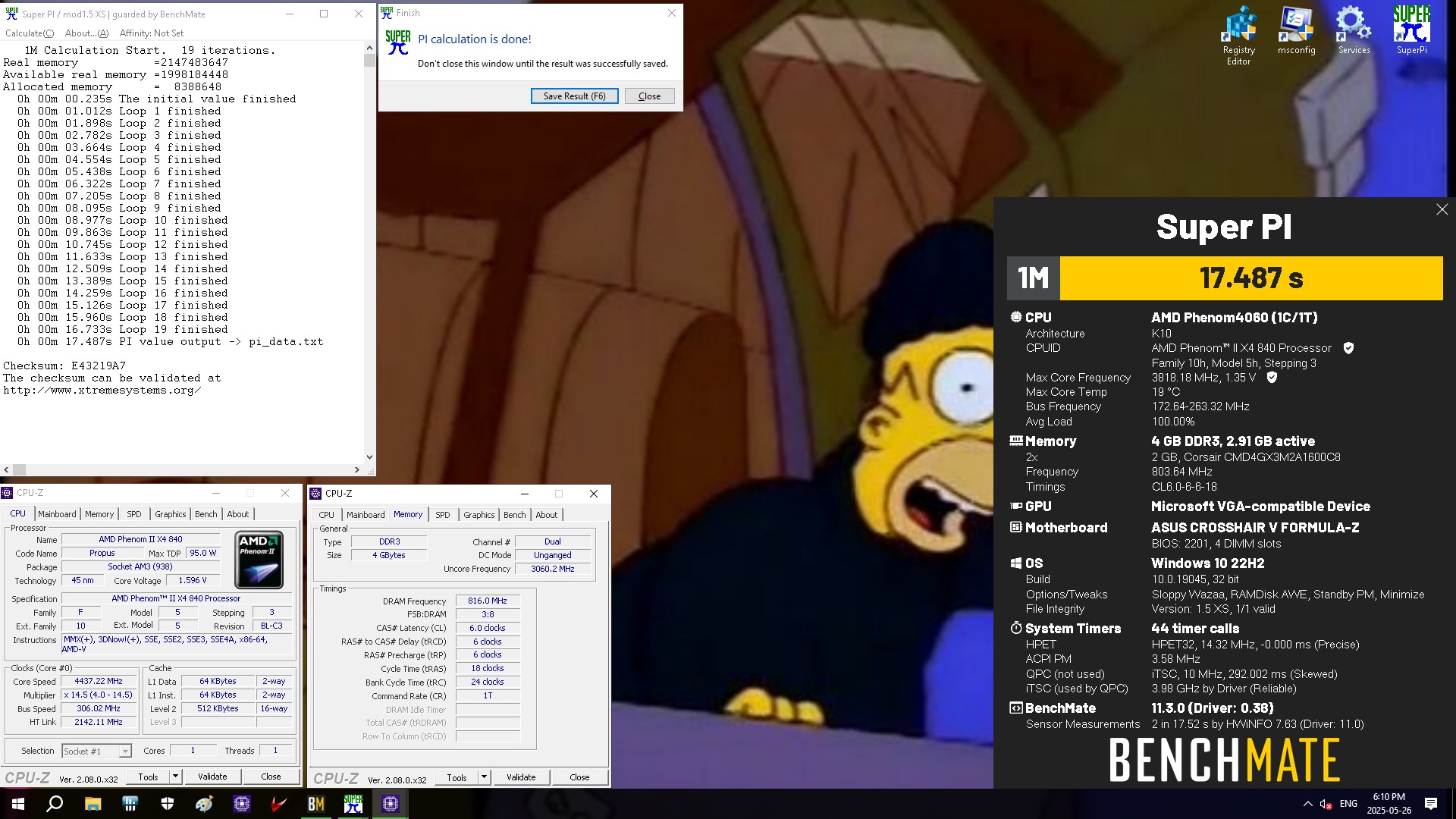1456x819 pixels.
Task: Click Super PI log scroll-down arrow
Action: (x=369, y=457)
